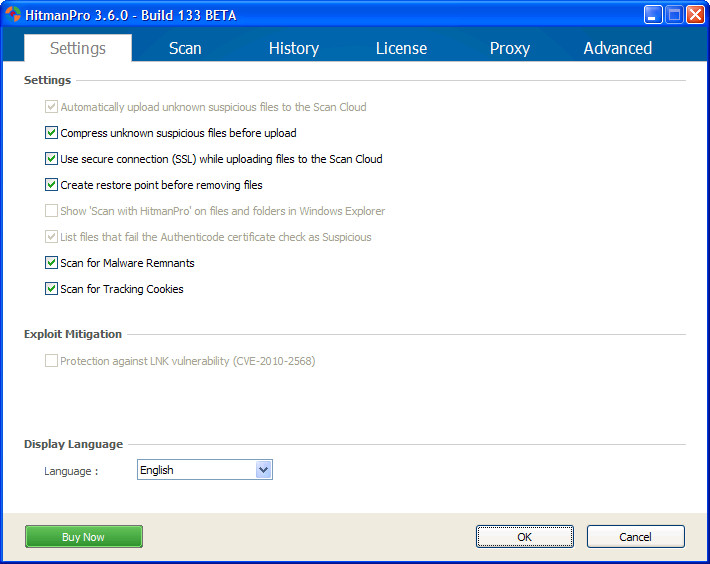Toggle automatic upload of suspicious files checkbox

51,107
